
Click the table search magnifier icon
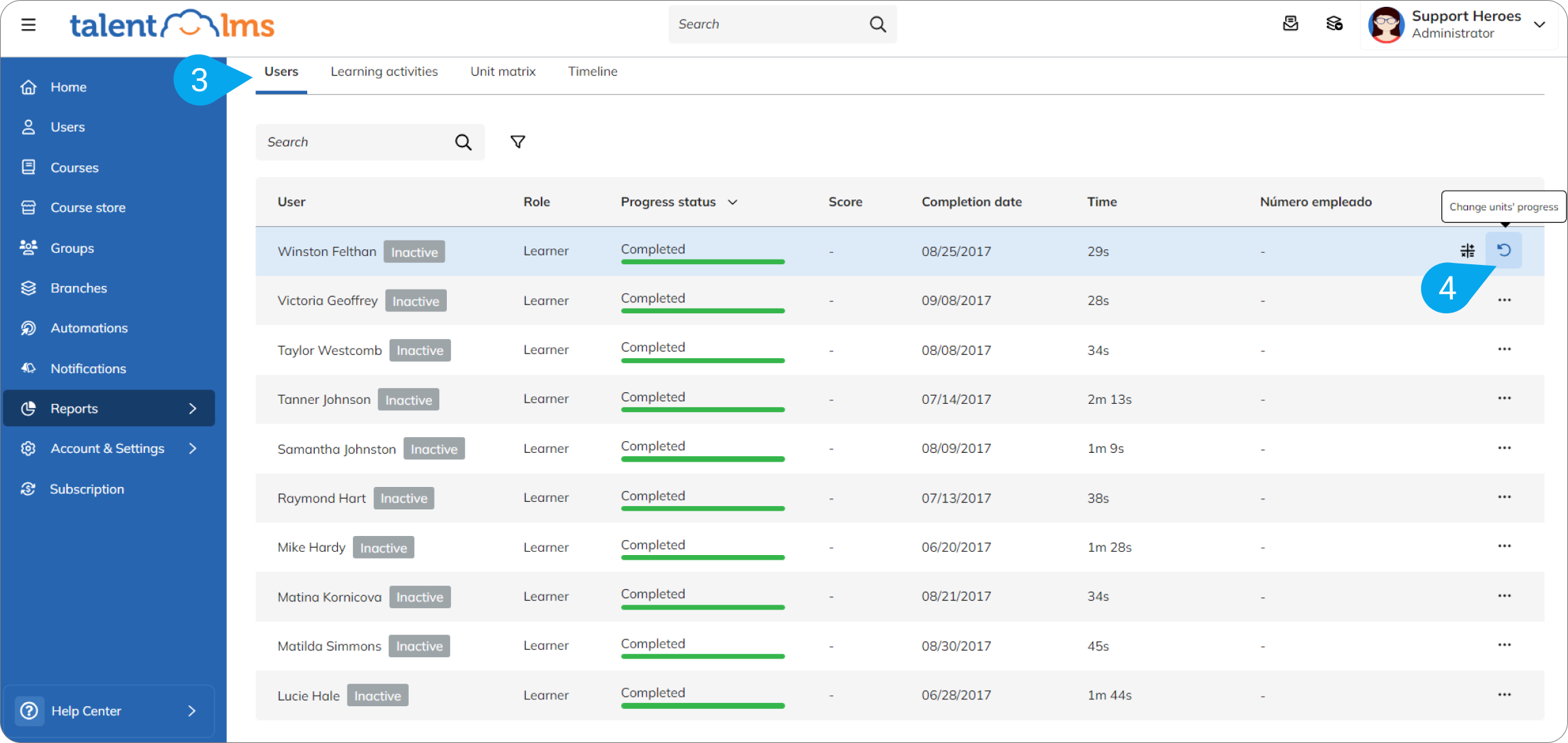pyautogui.click(x=463, y=142)
